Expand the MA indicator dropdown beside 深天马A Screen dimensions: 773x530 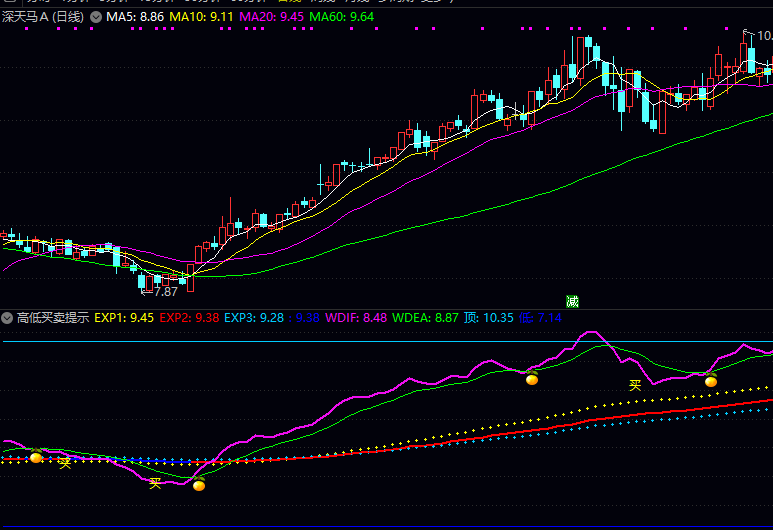coord(96,17)
